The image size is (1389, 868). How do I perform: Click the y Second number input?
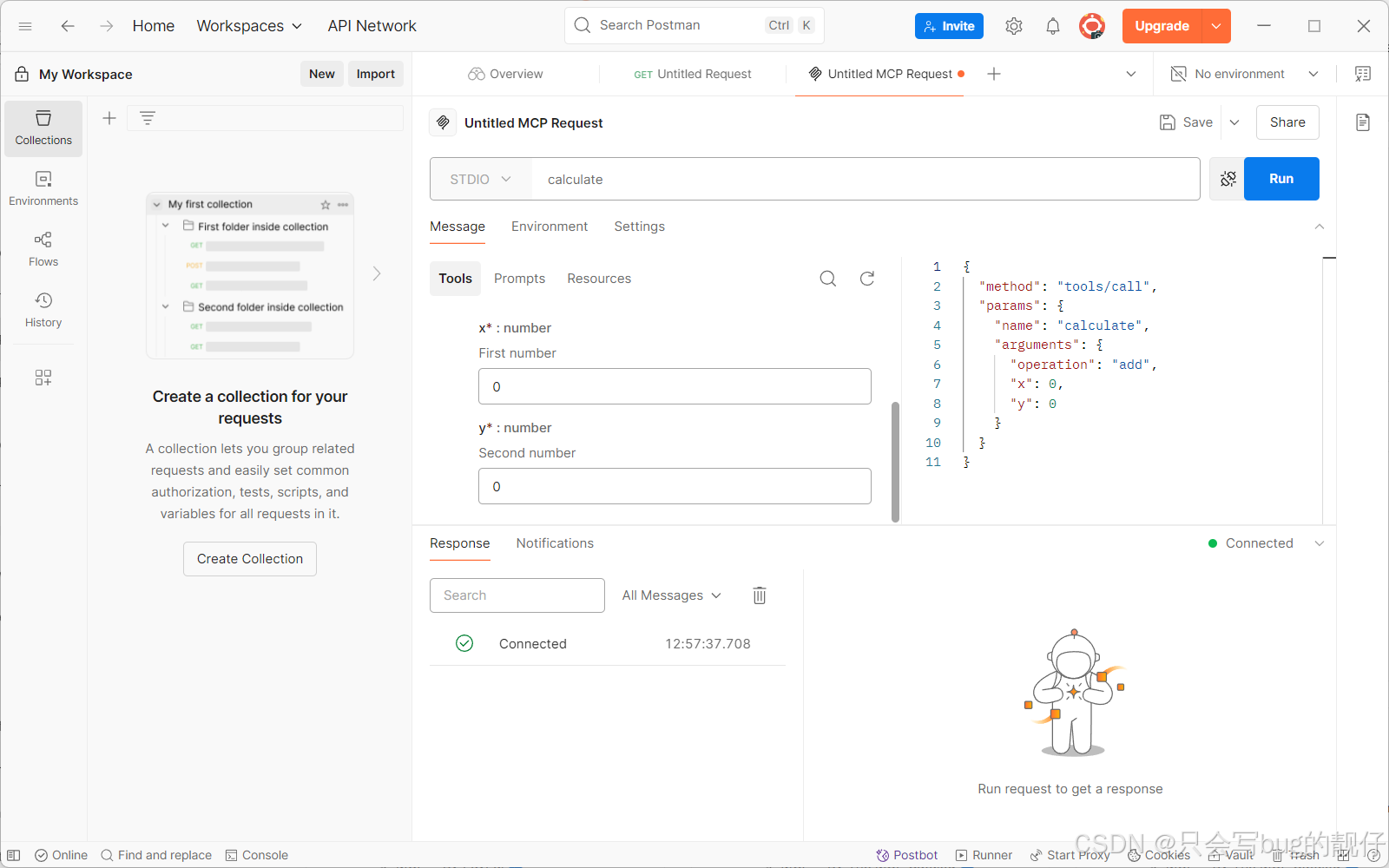[x=675, y=486]
